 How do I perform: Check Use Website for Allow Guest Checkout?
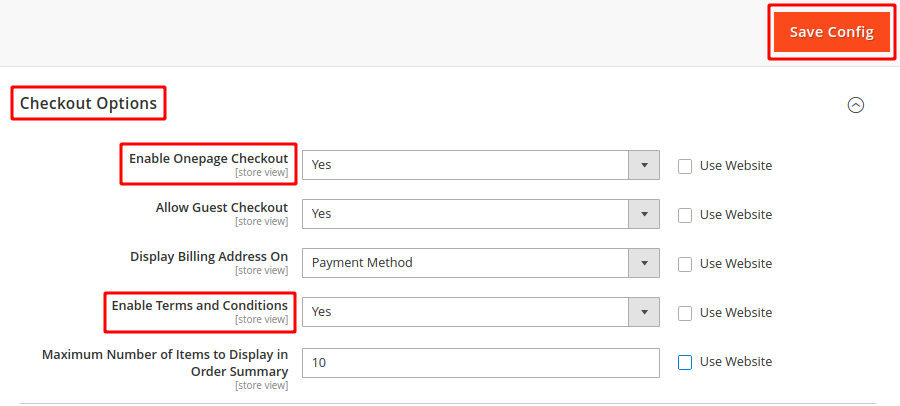point(685,215)
